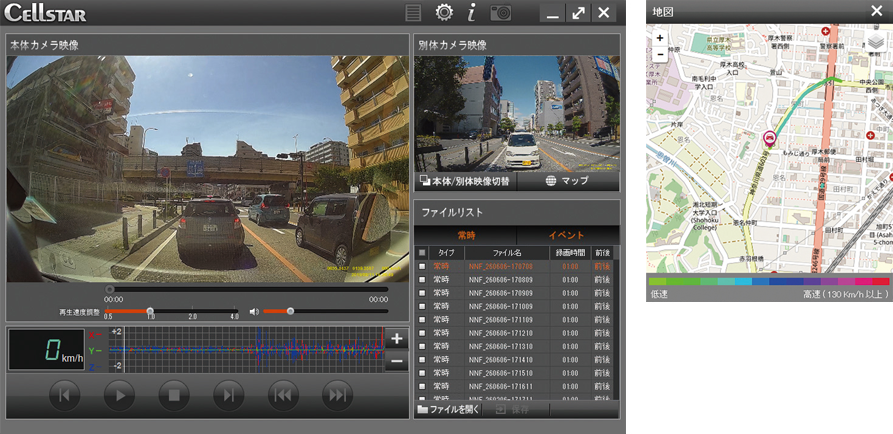The height and width of the screenshot is (434, 893).
Task: Skip to next file button
Action: pos(338,395)
